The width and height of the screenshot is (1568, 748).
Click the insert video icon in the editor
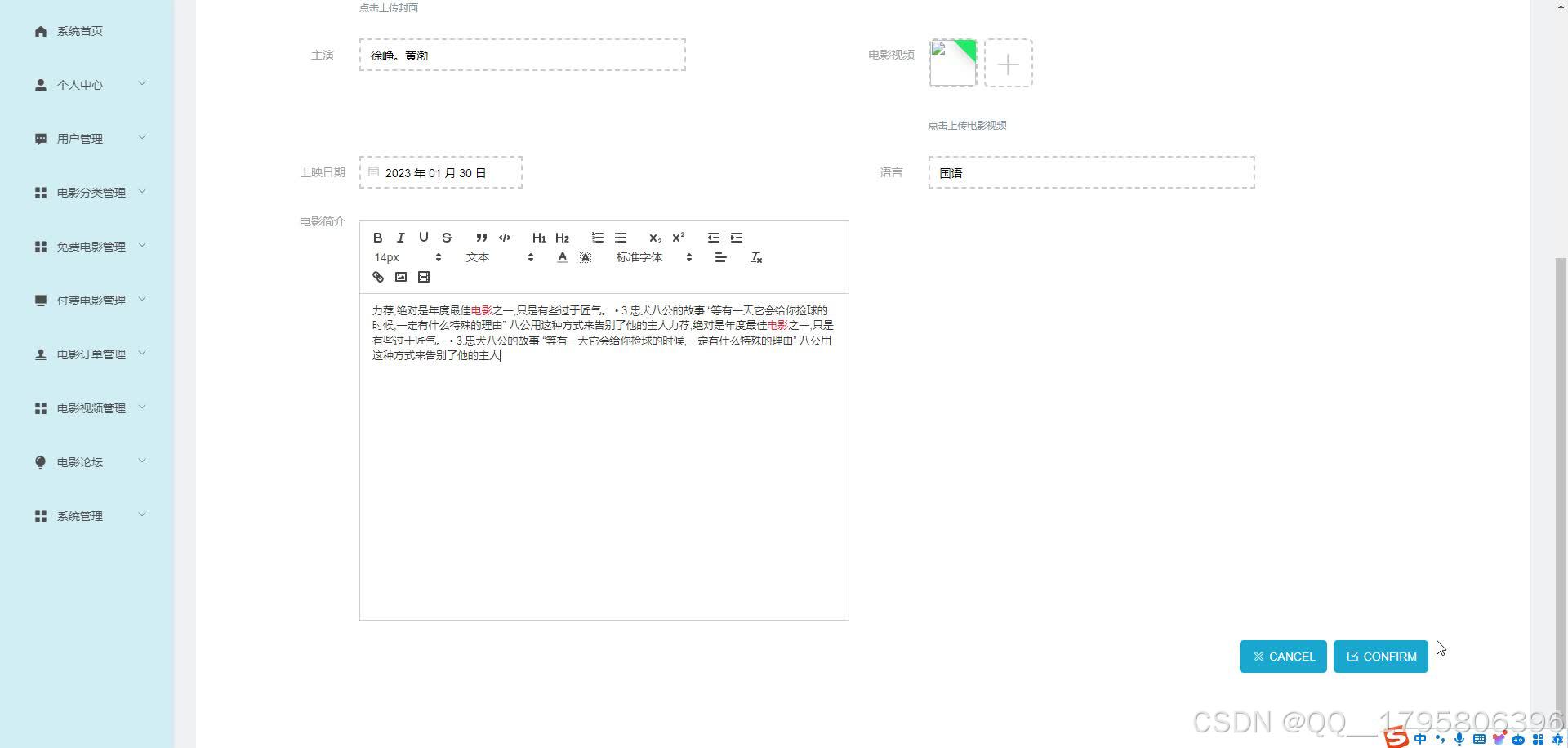[x=423, y=277]
